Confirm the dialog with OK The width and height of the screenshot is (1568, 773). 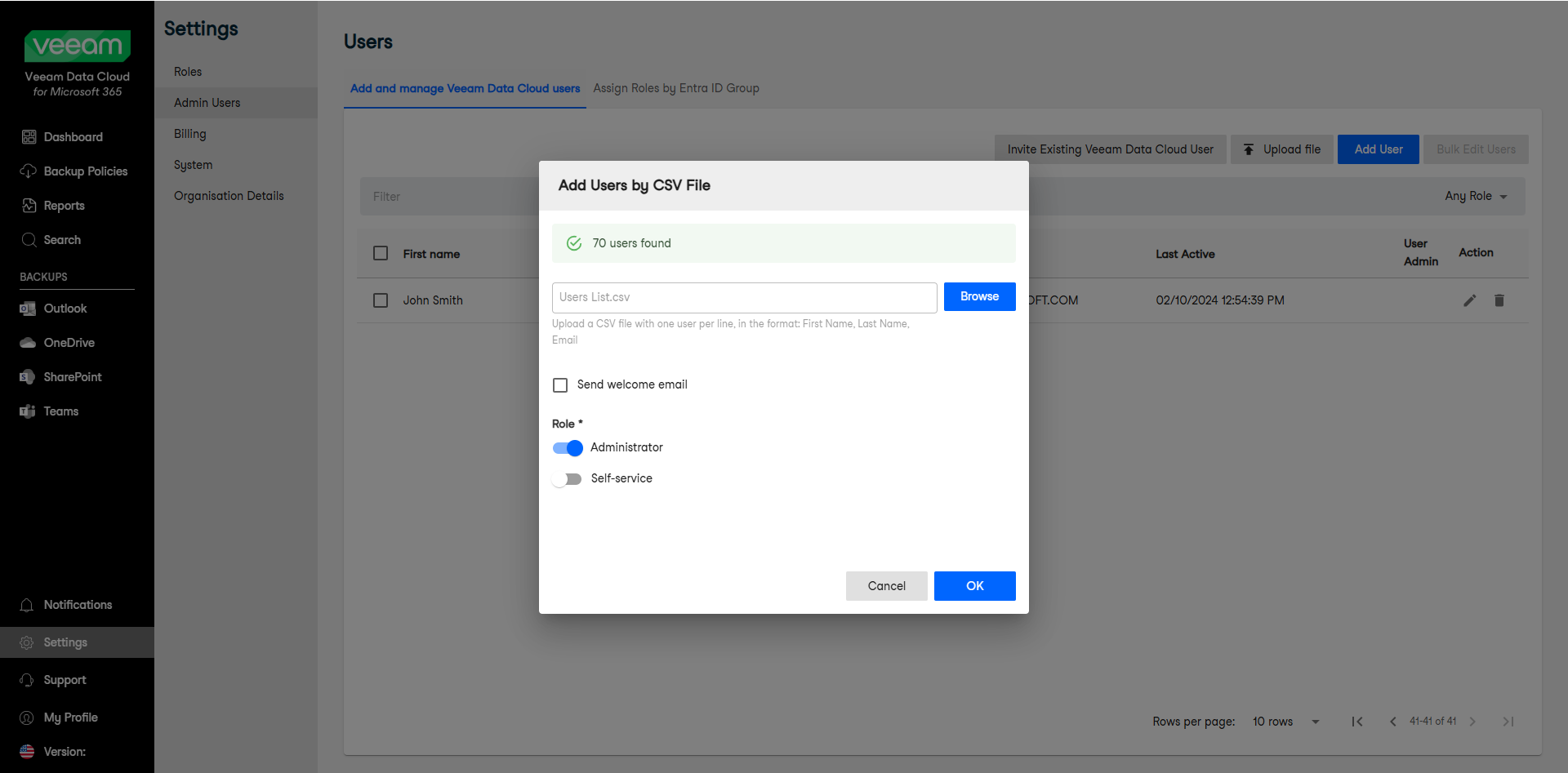[975, 586]
